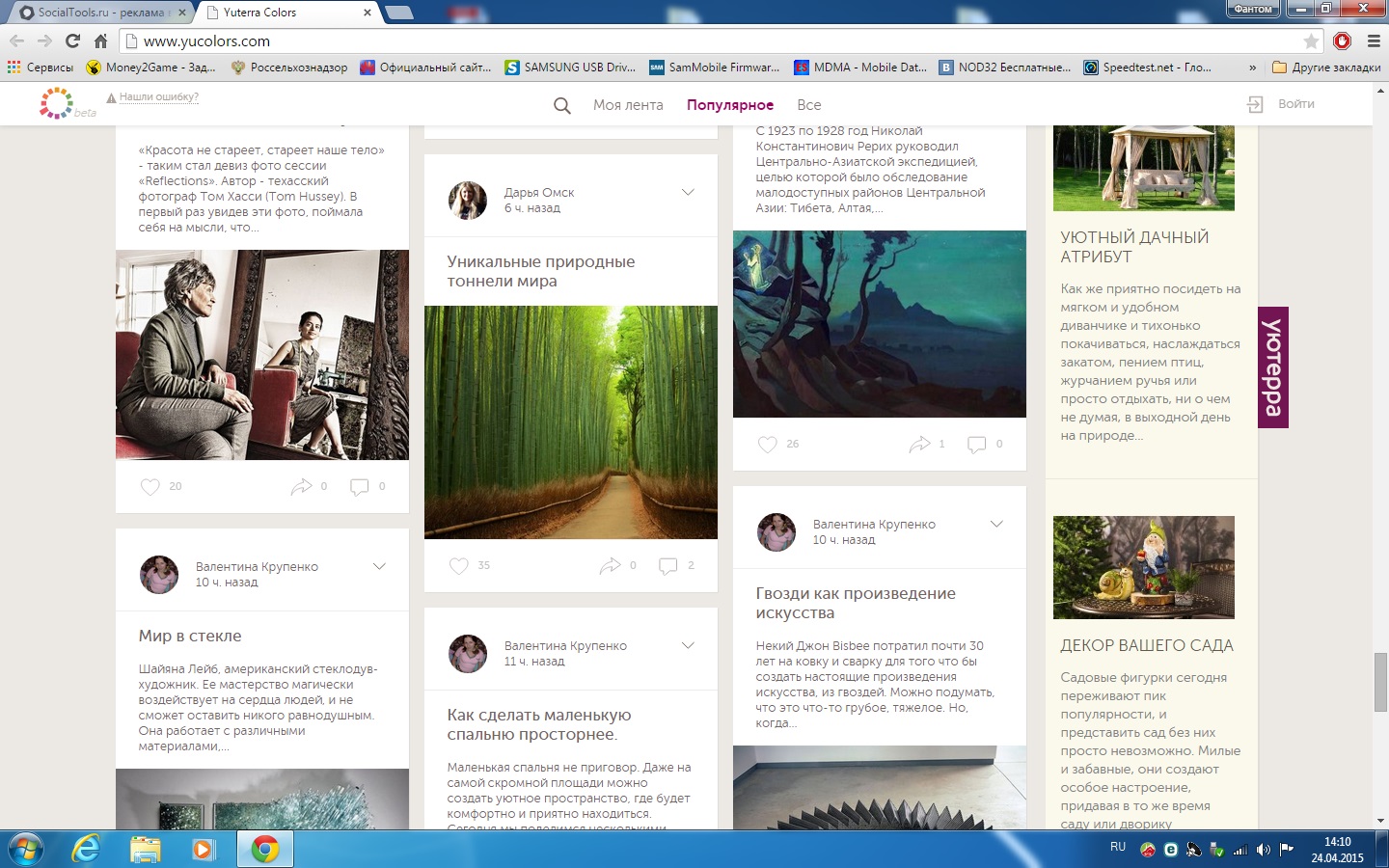
Task: Open the bamboo forest tunnel image
Action: [571, 422]
